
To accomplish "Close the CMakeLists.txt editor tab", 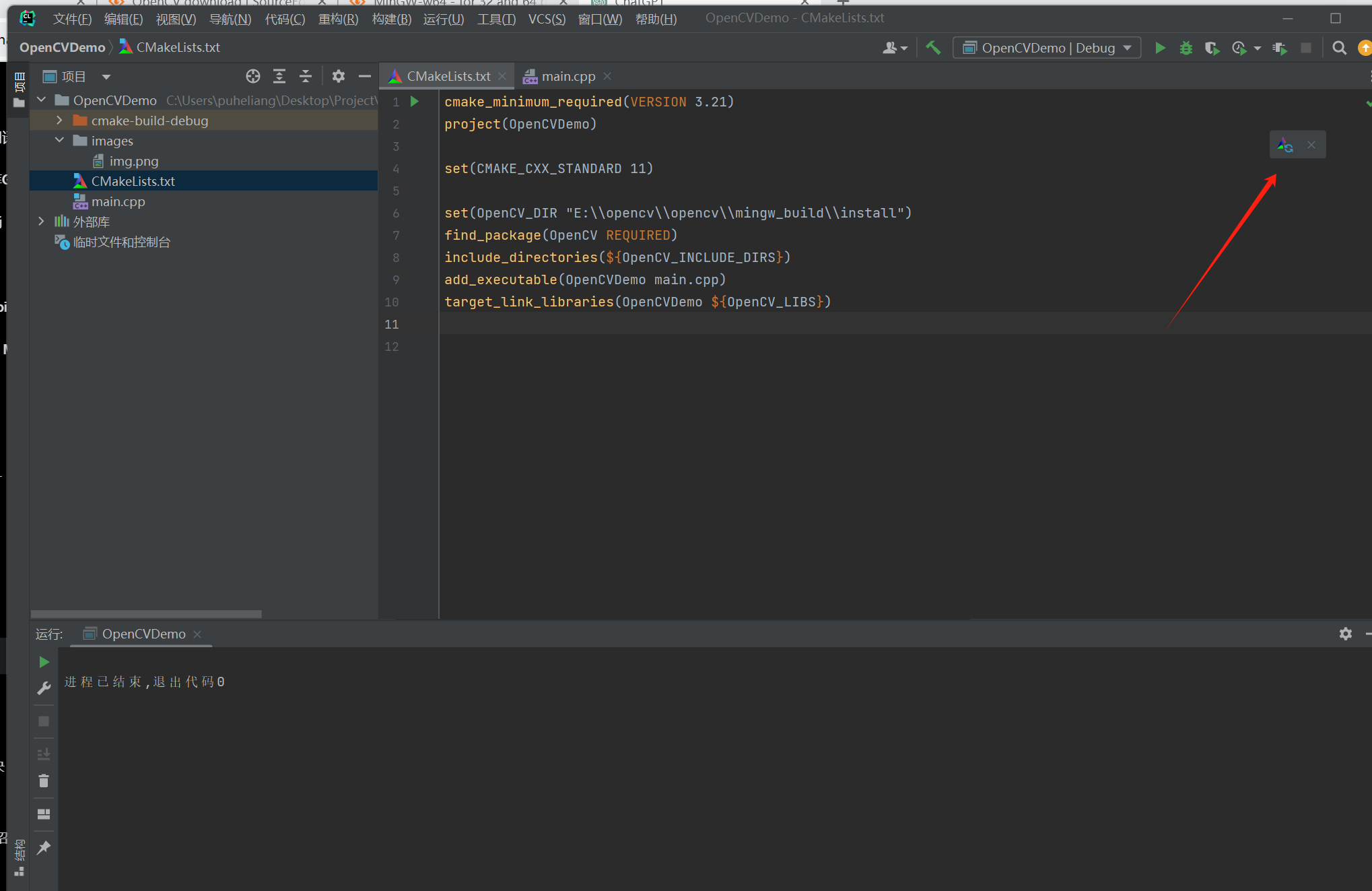I will [x=502, y=76].
